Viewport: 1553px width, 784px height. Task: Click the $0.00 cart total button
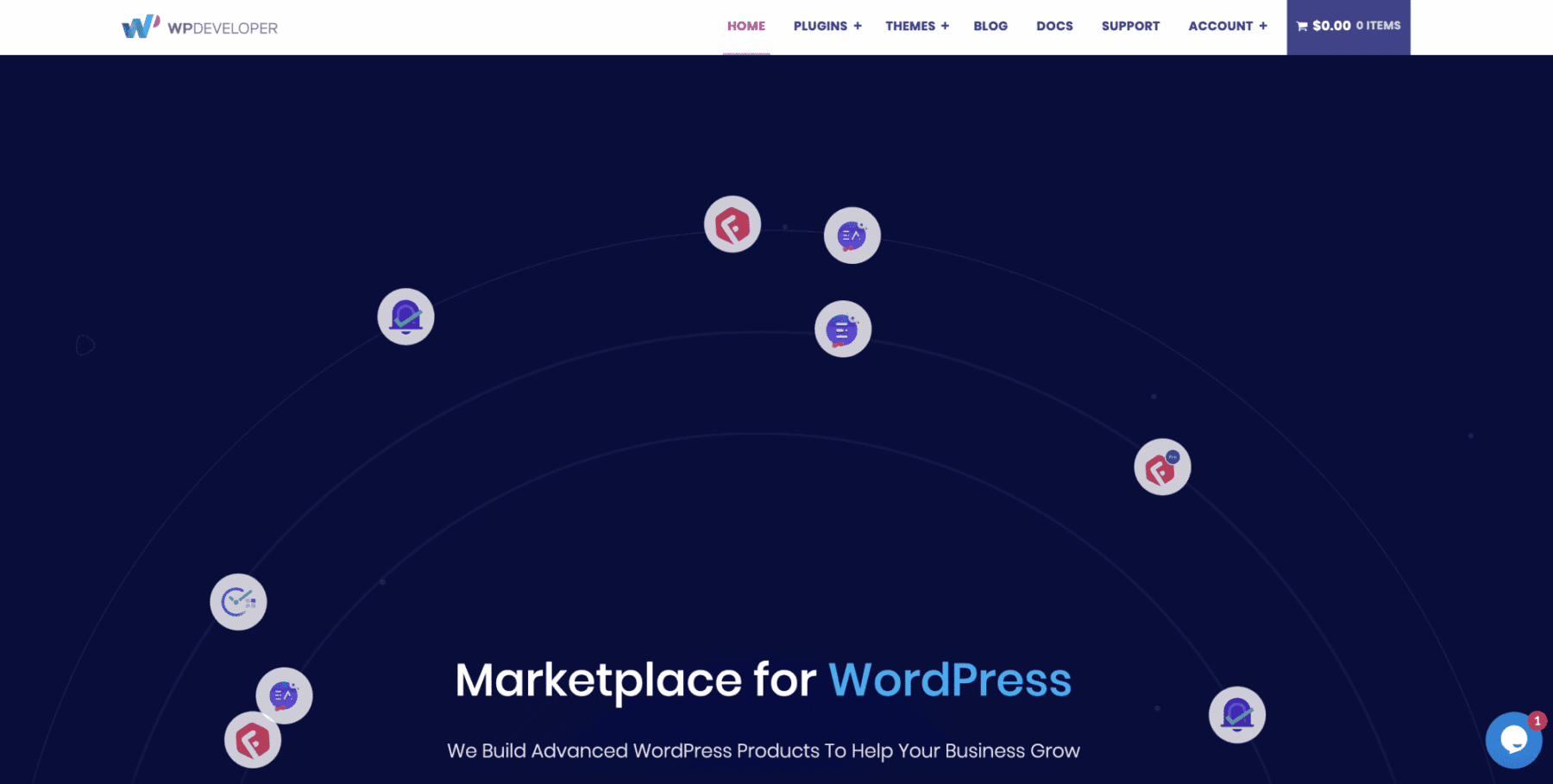[x=1331, y=26]
